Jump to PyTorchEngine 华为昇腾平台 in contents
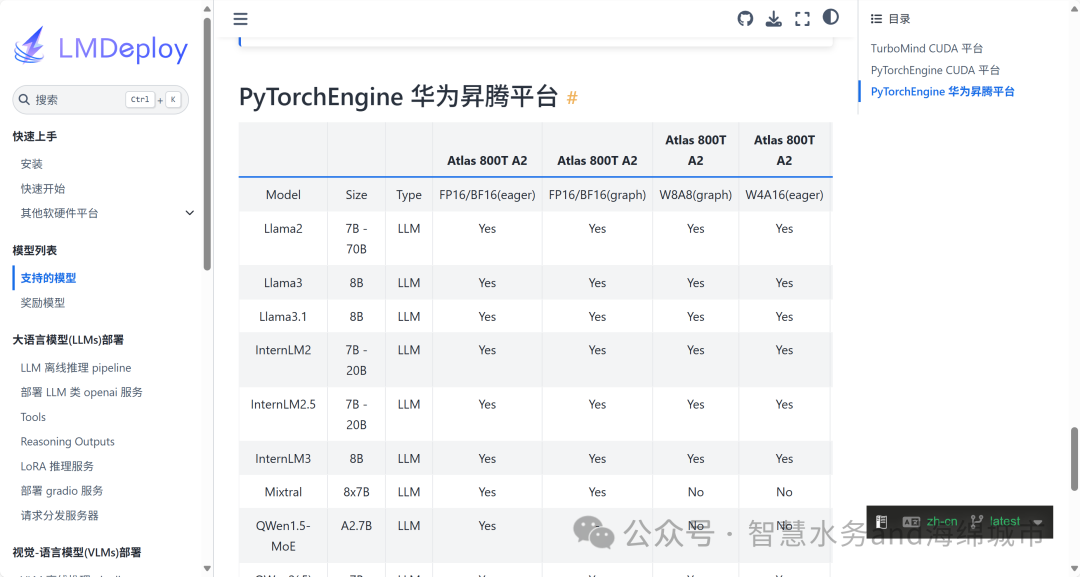The width and height of the screenshot is (1080, 577). click(x=942, y=92)
